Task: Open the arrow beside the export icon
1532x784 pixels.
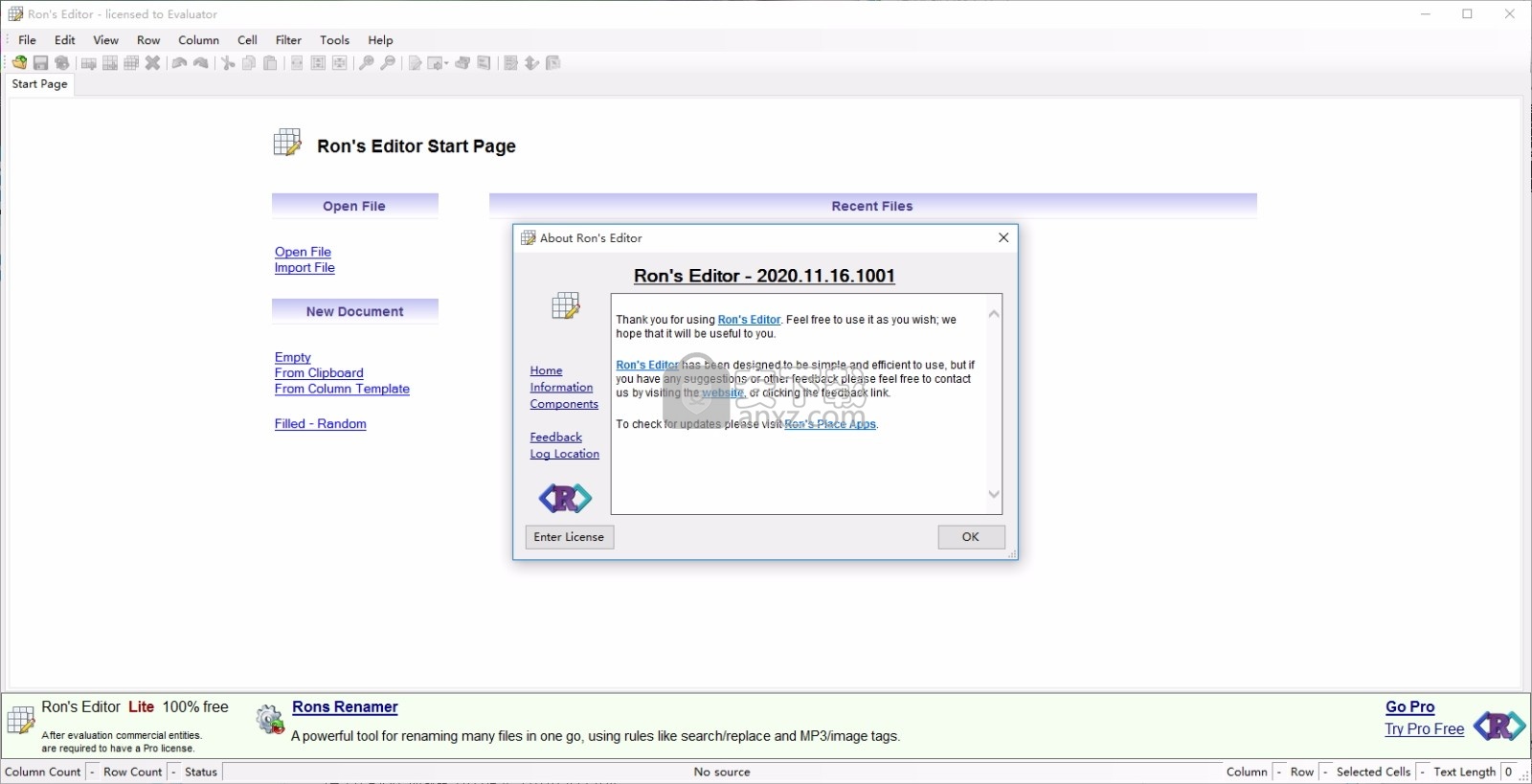Action: [x=446, y=63]
